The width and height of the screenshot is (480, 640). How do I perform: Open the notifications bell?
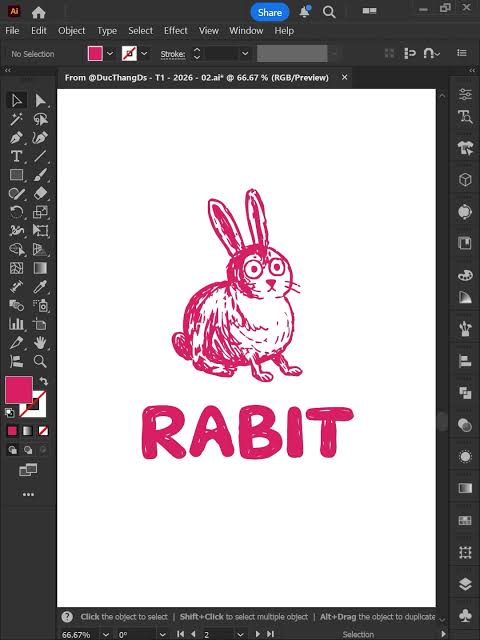pos(304,12)
